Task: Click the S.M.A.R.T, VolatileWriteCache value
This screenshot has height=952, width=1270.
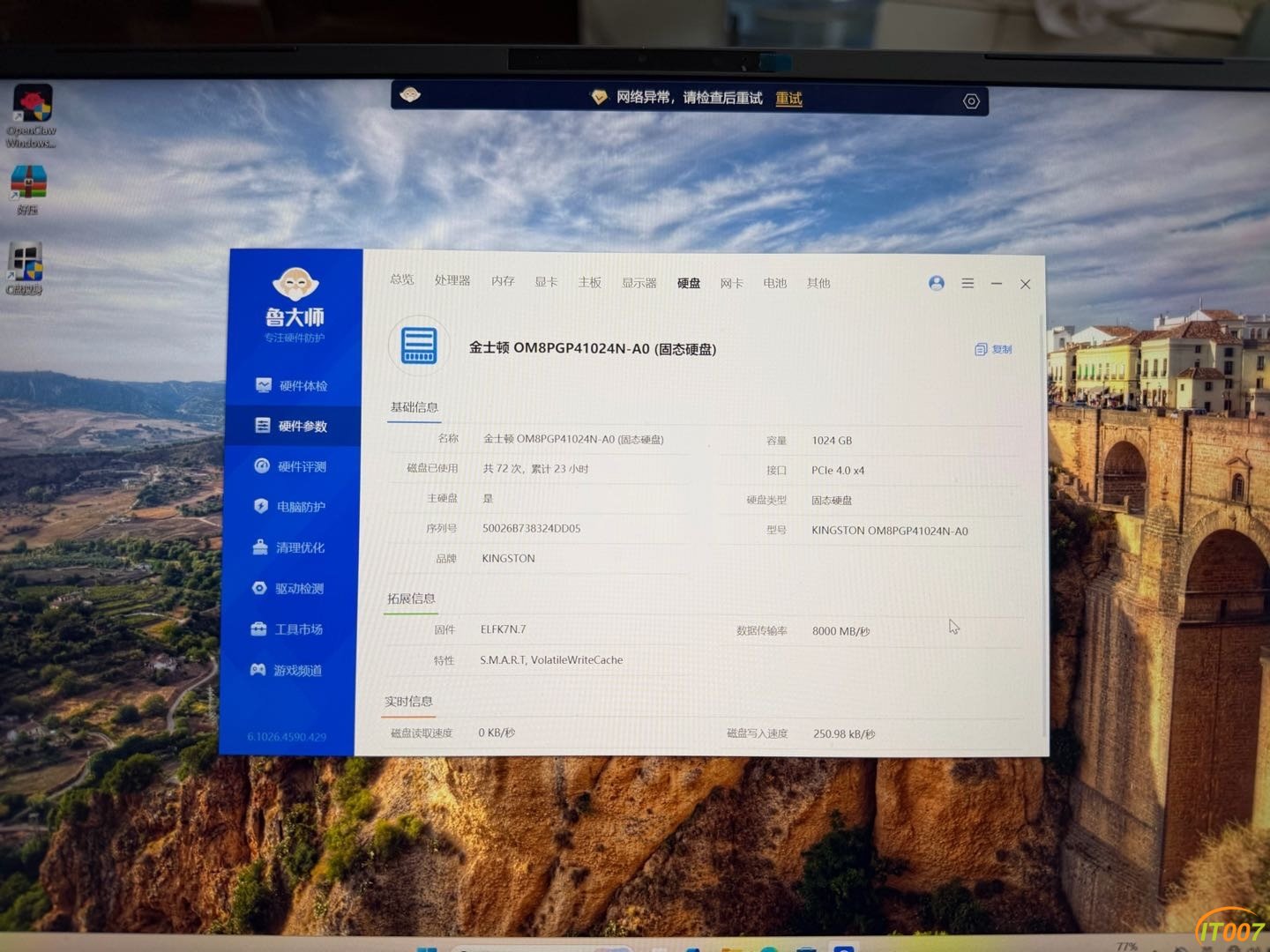Action: click(551, 659)
